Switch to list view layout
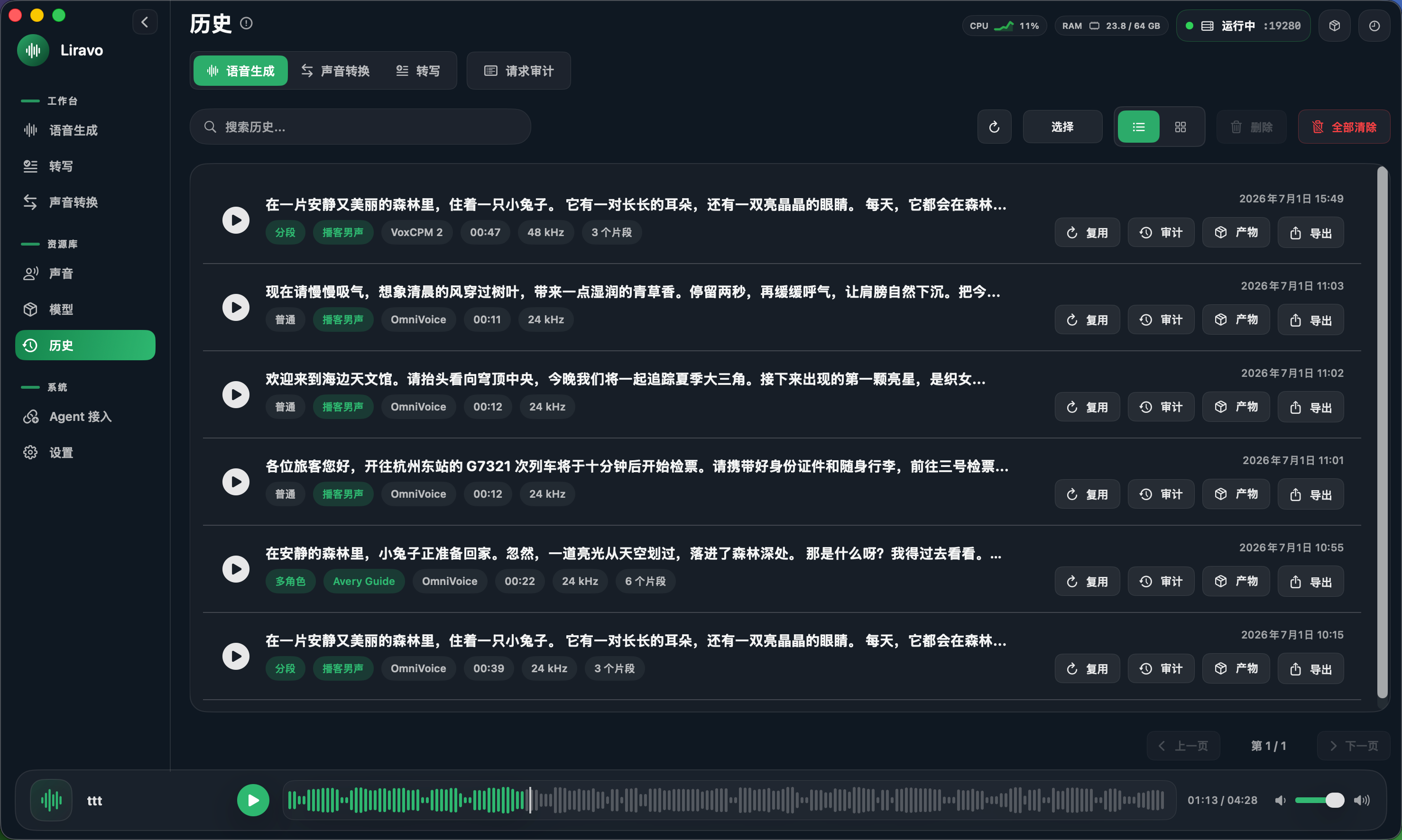Viewport: 1402px width, 840px height. pyautogui.click(x=1139, y=127)
